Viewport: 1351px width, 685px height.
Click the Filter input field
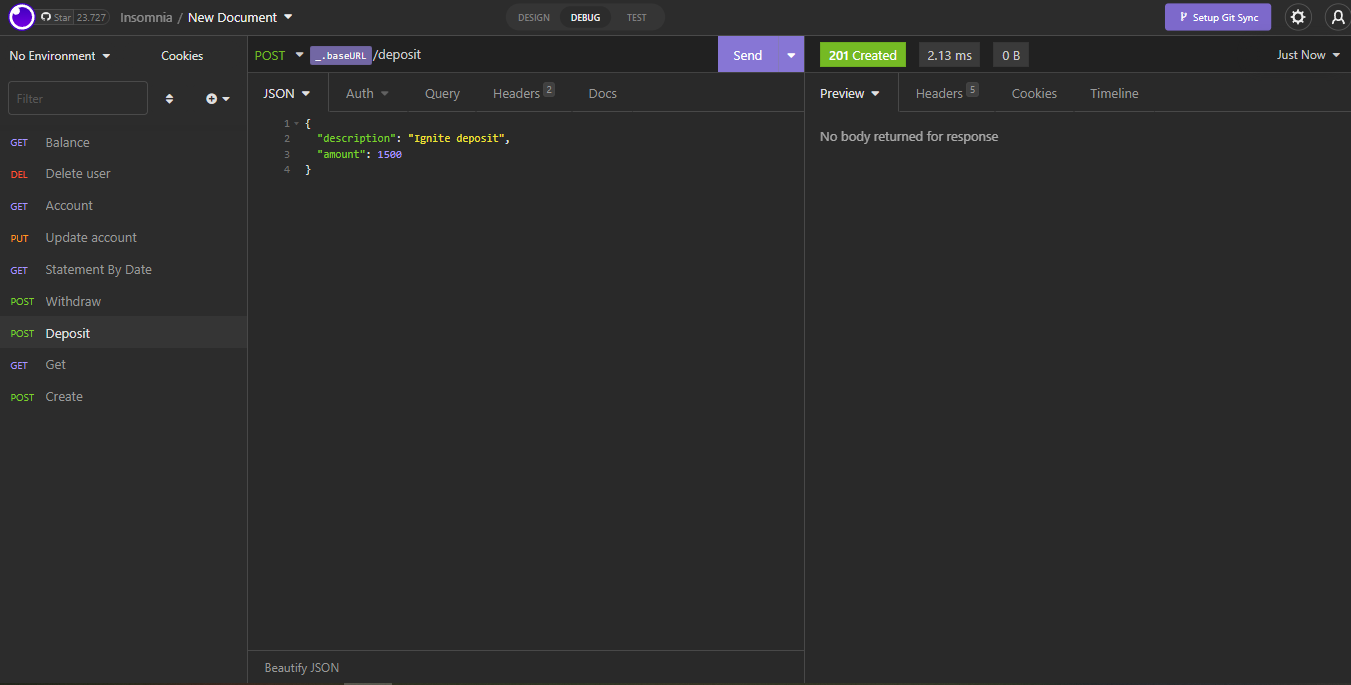(77, 98)
